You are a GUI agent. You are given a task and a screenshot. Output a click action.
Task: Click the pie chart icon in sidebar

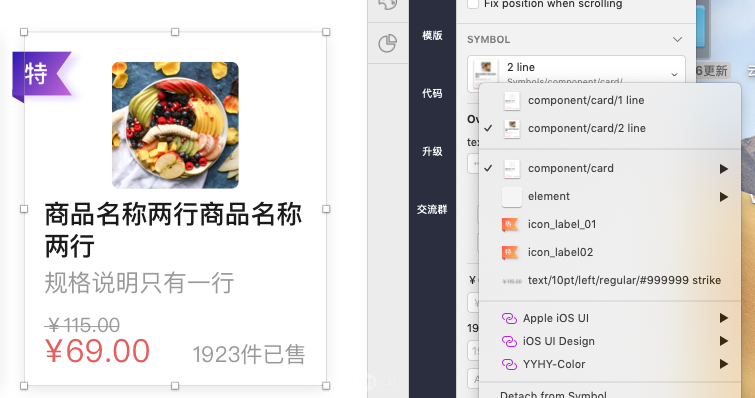[388, 44]
